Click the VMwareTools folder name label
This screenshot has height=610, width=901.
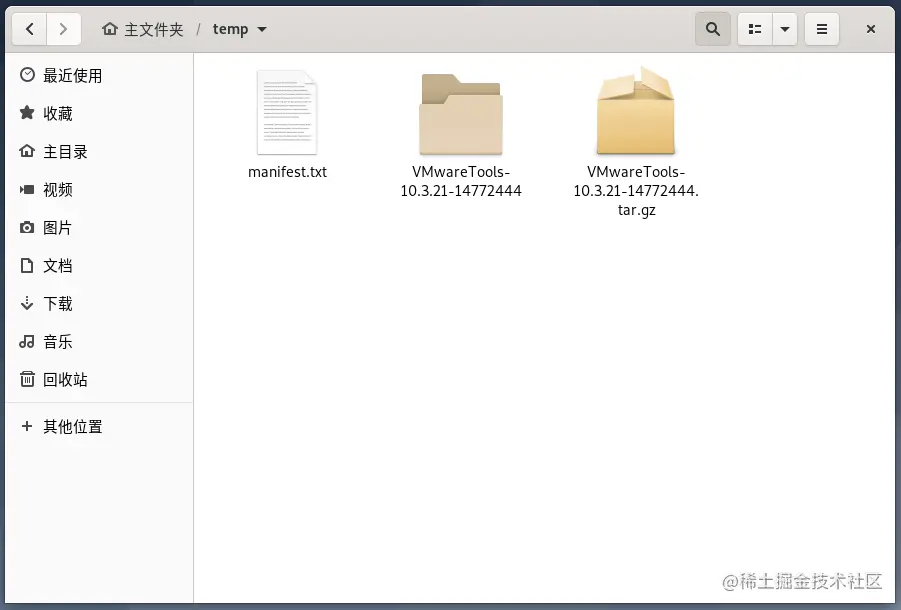(x=461, y=181)
